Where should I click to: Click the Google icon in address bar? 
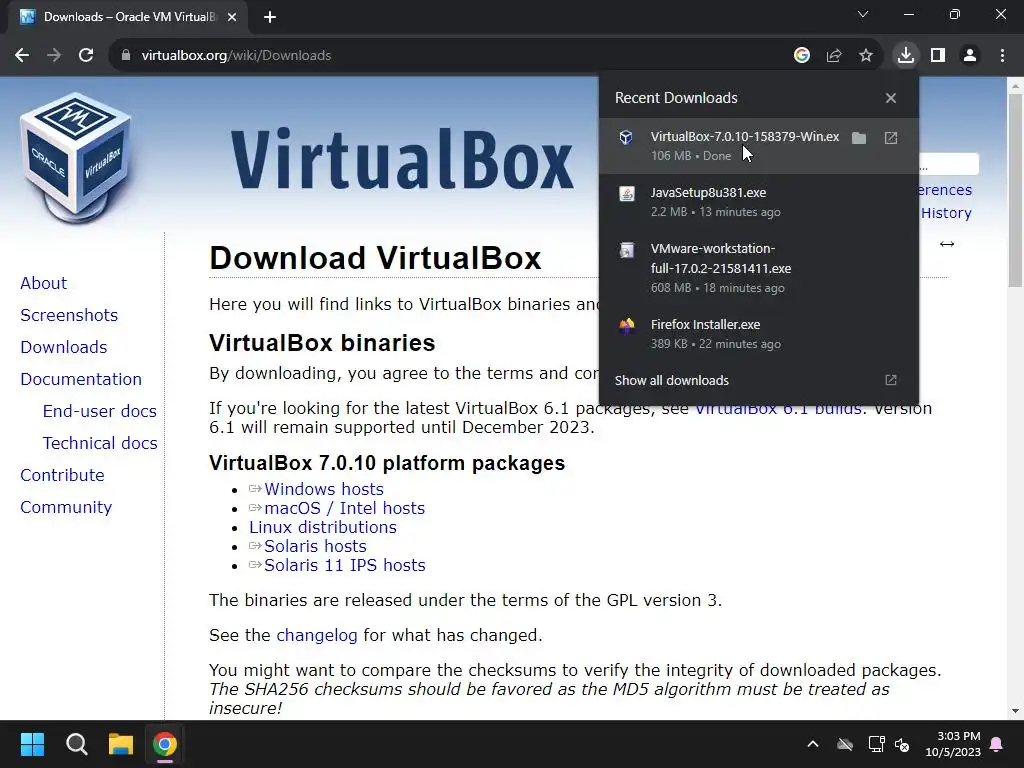pyautogui.click(x=802, y=56)
